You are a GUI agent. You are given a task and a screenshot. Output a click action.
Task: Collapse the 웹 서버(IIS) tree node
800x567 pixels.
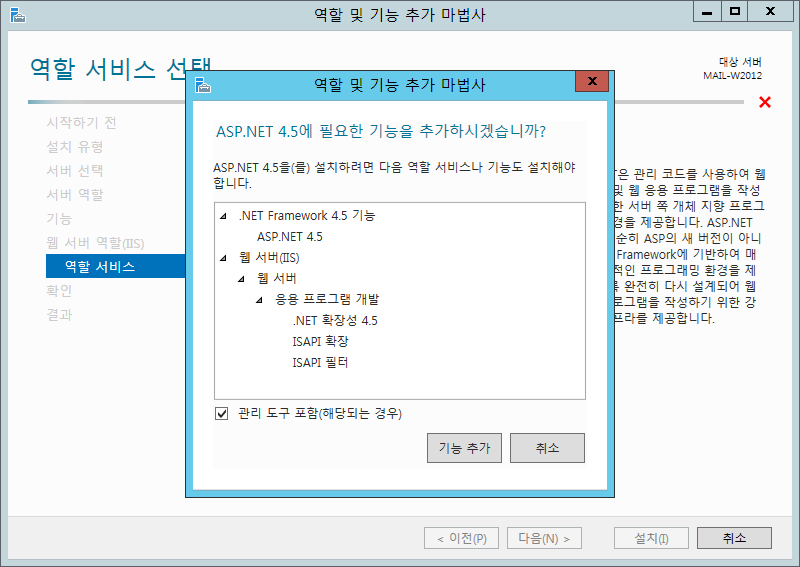point(223,258)
